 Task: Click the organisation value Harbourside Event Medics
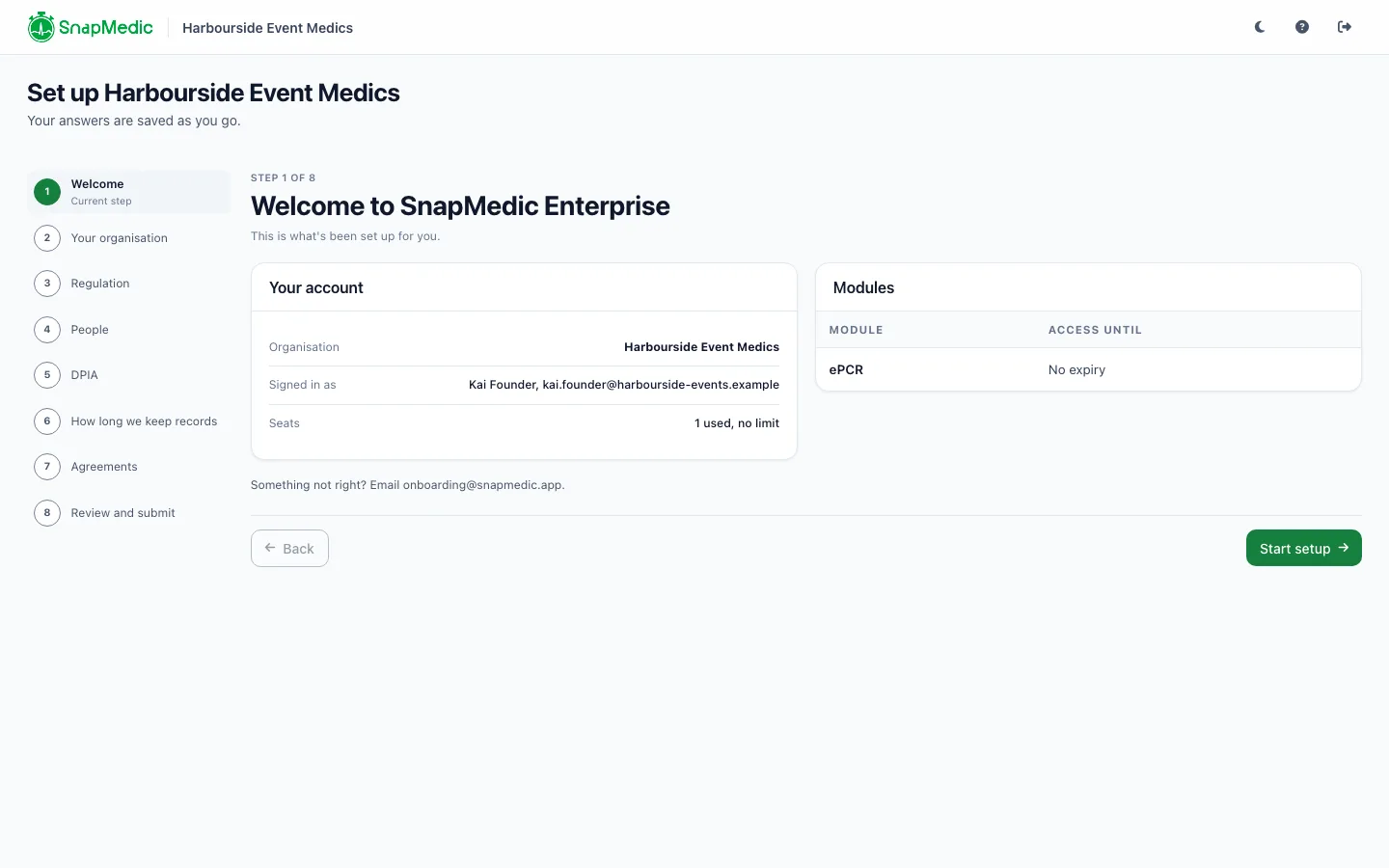coord(701,347)
